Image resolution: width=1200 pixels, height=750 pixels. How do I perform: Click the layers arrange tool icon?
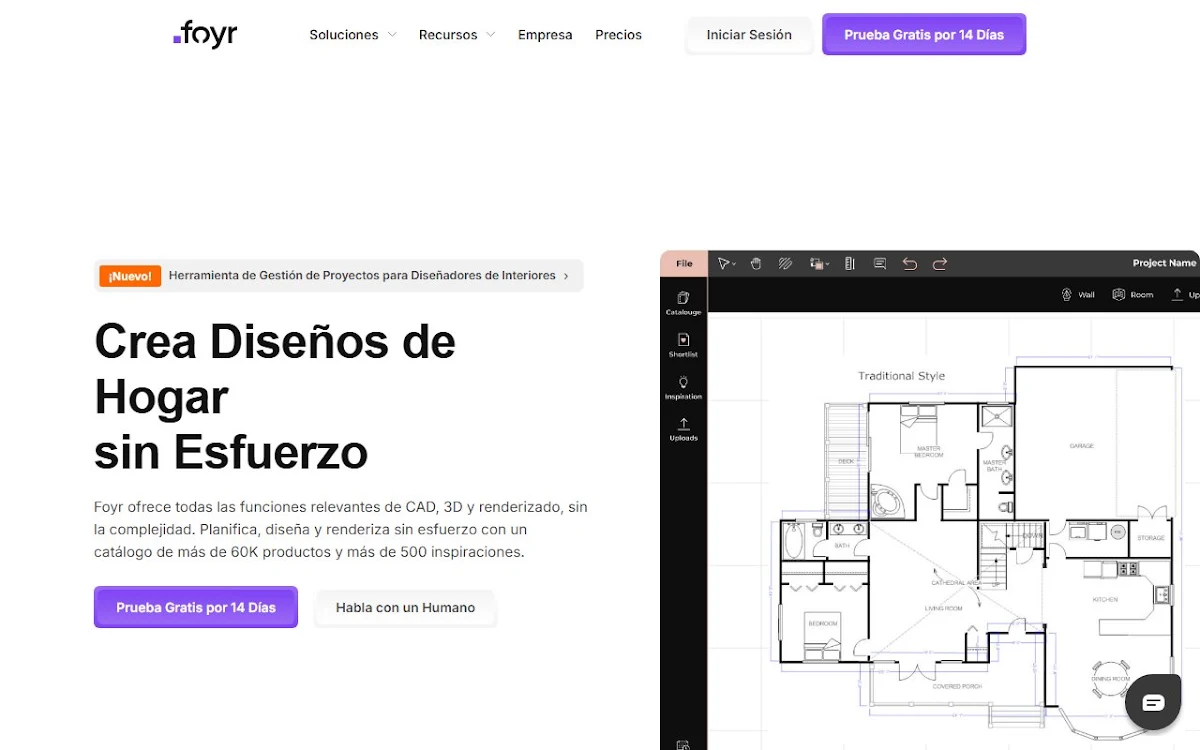point(816,264)
